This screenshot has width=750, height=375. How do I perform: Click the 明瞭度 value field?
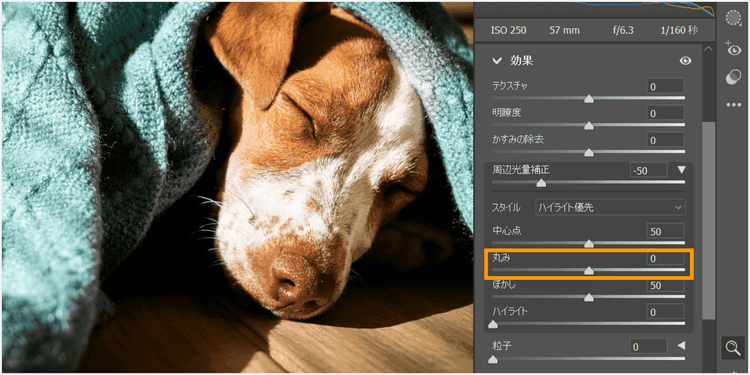coord(665,113)
